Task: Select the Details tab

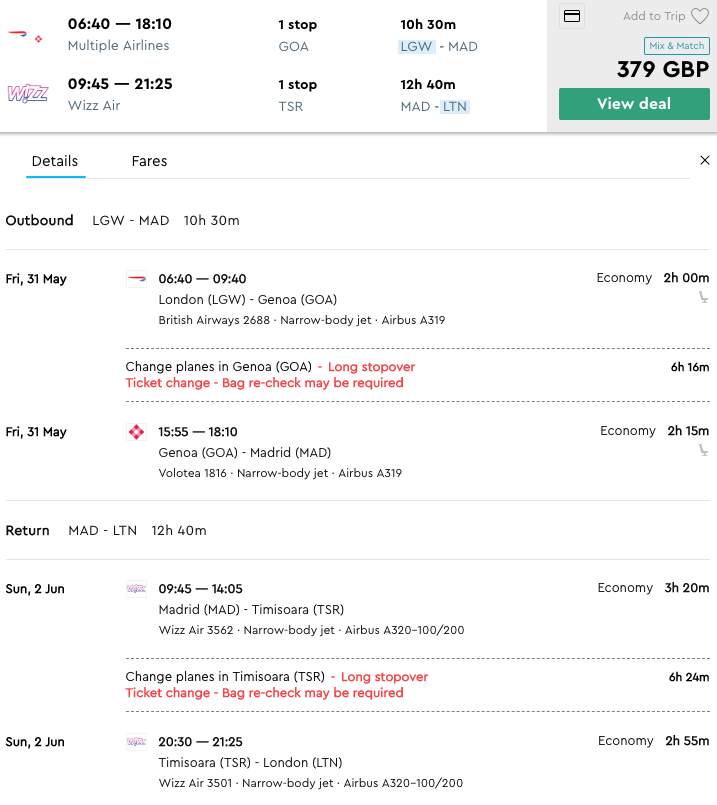Action: pyautogui.click(x=55, y=161)
